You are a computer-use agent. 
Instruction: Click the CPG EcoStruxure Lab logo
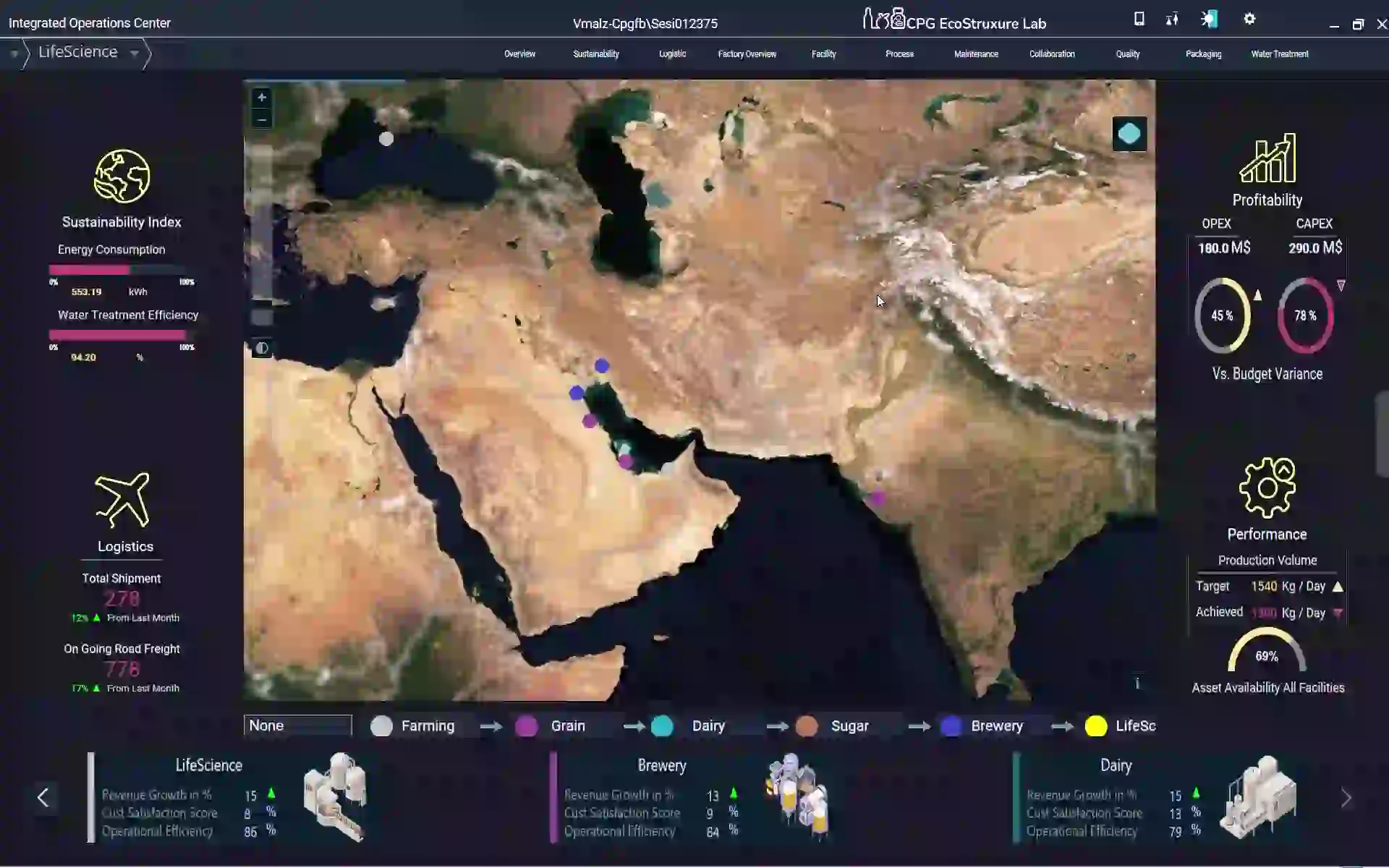coord(955,21)
